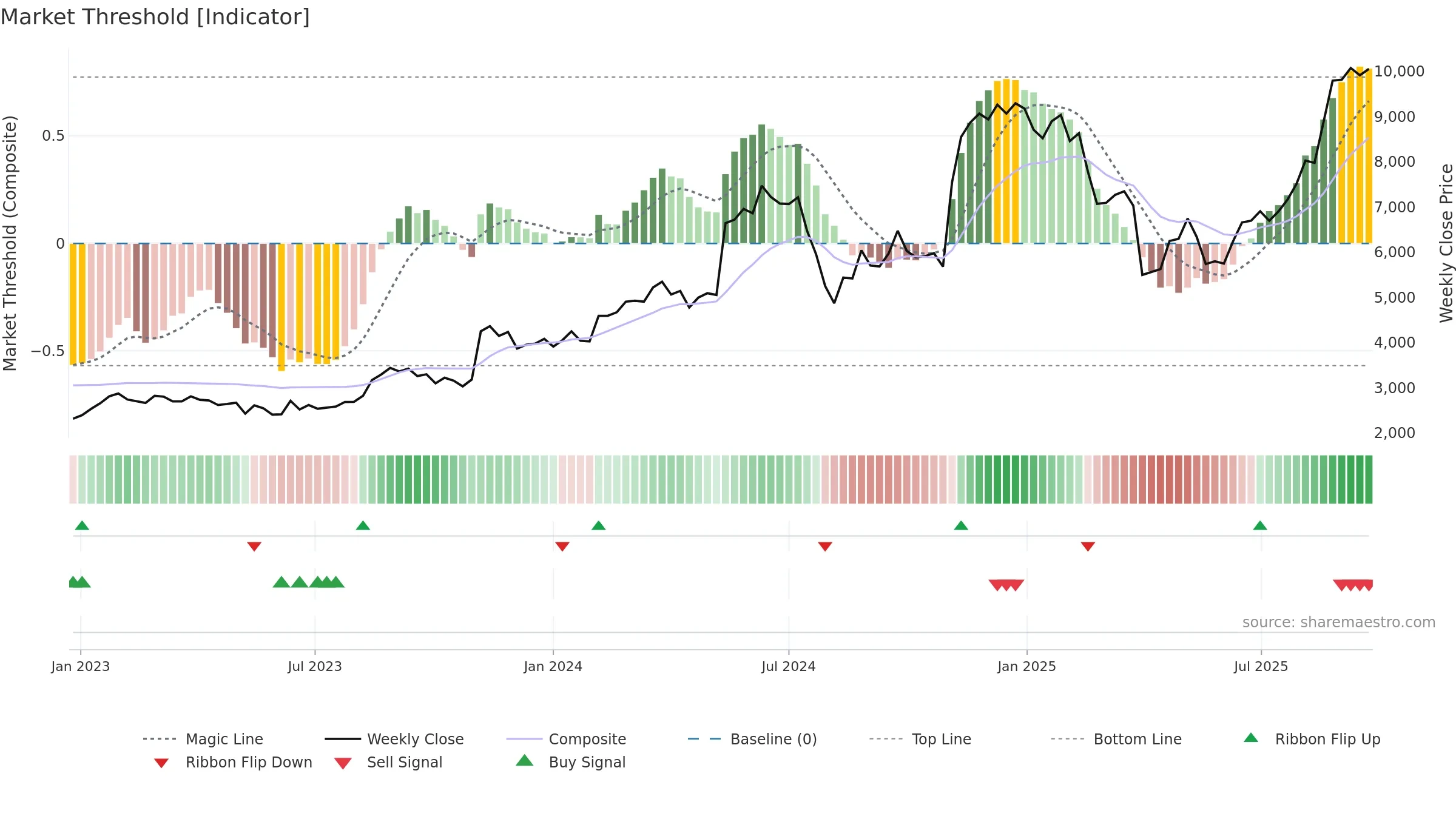Click the green Ribbon Flip Up legend triangle
This screenshot has height=819, width=1456.
pyautogui.click(x=1251, y=738)
